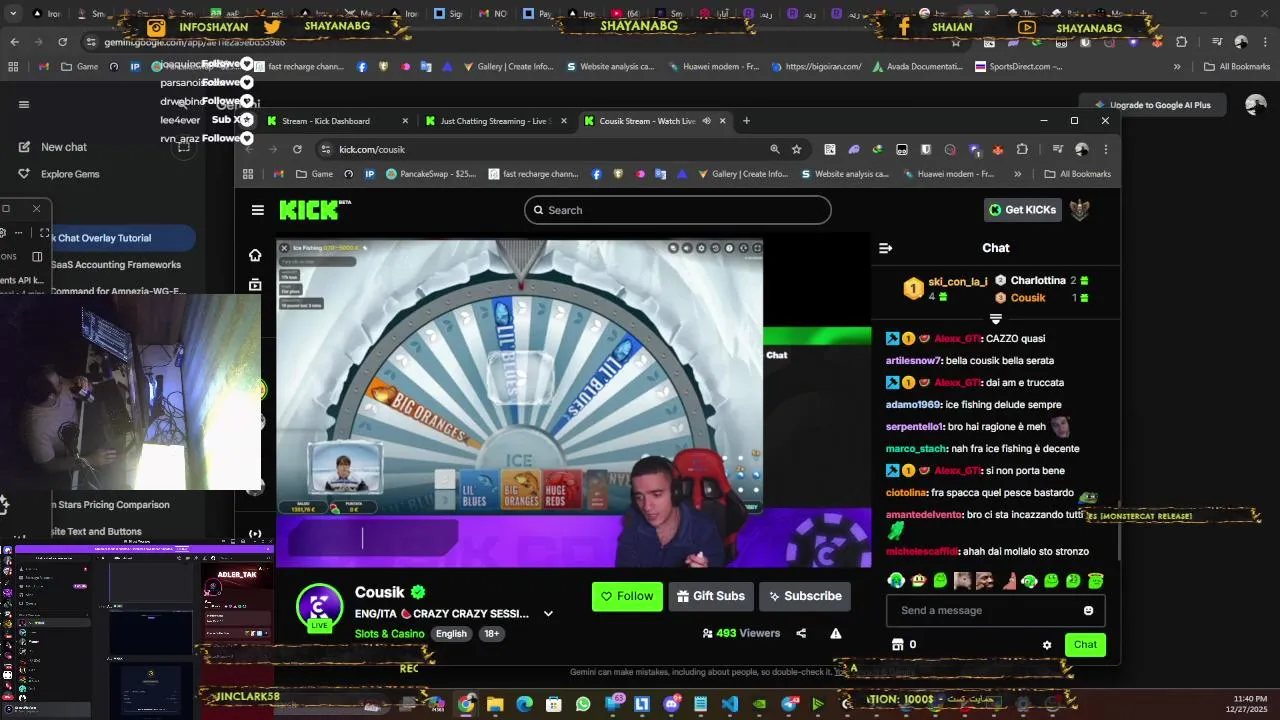
Task: Click the profile avatar next to Get KICKs
Action: coord(1080,210)
